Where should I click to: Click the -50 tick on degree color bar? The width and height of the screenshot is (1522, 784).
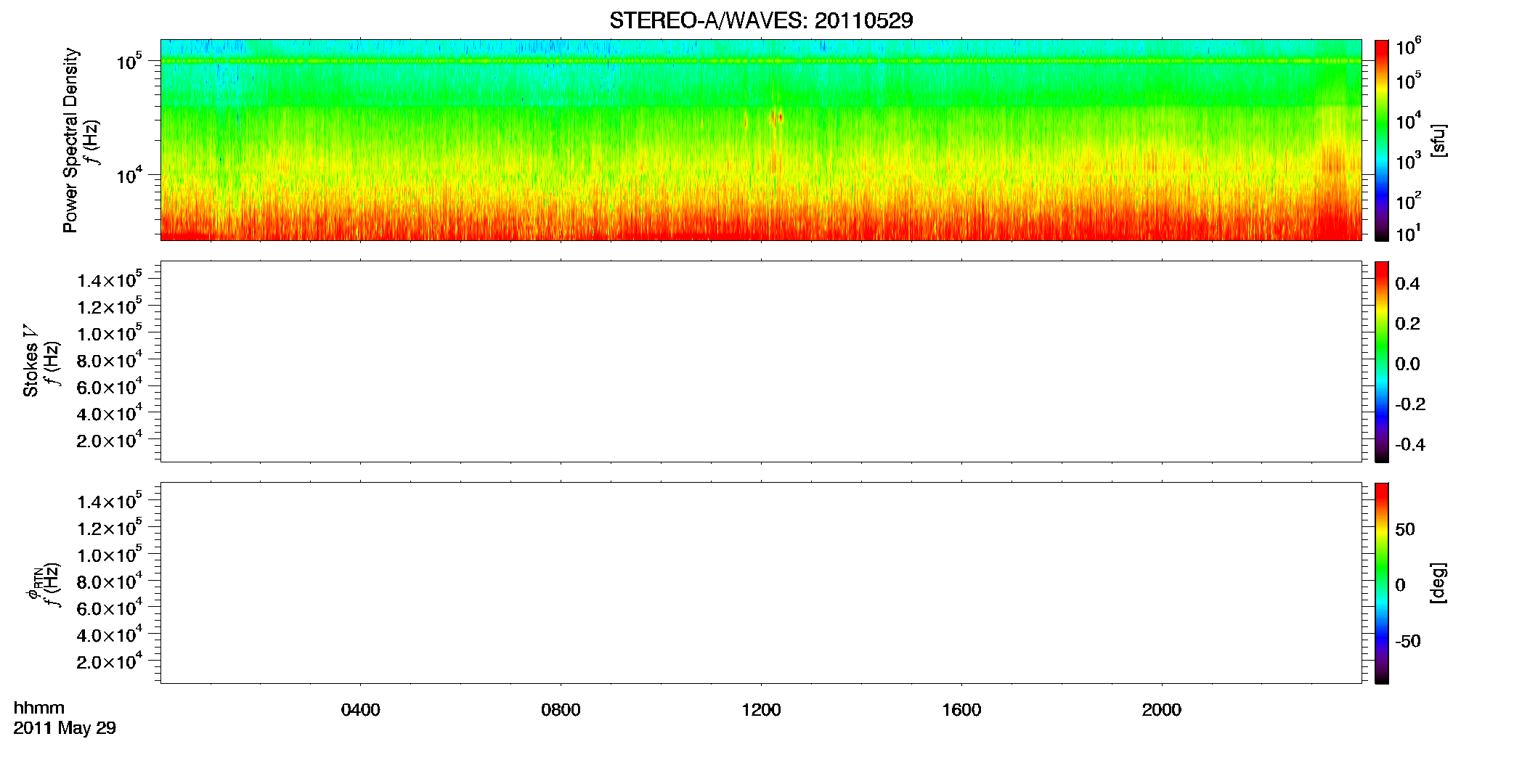(x=1408, y=642)
